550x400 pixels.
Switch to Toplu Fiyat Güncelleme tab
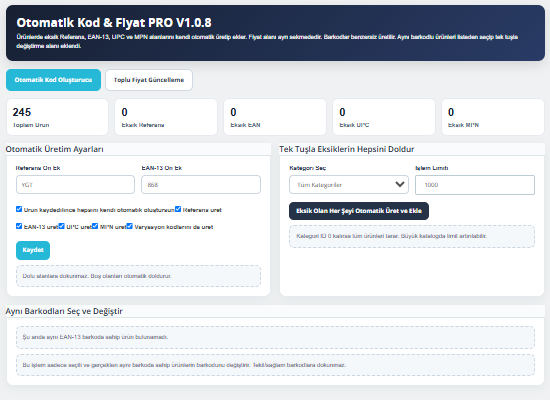point(149,80)
